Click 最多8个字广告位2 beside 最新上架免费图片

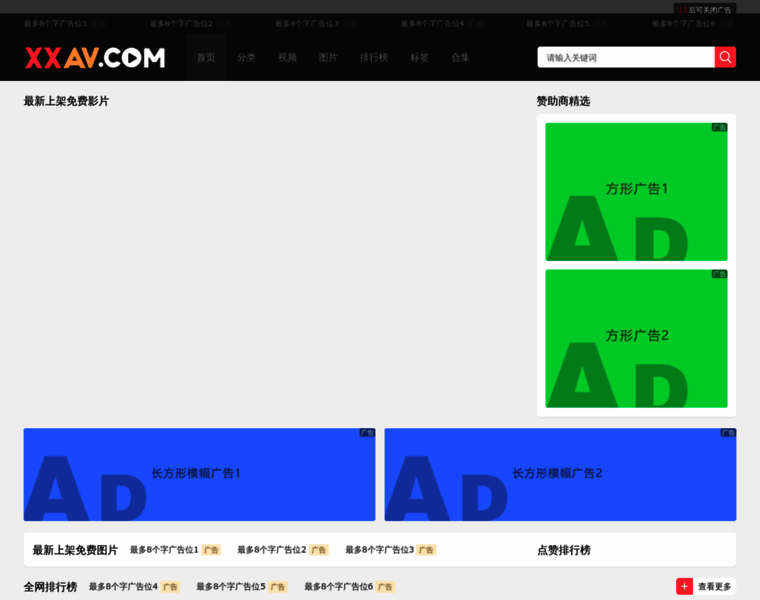point(271,550)
